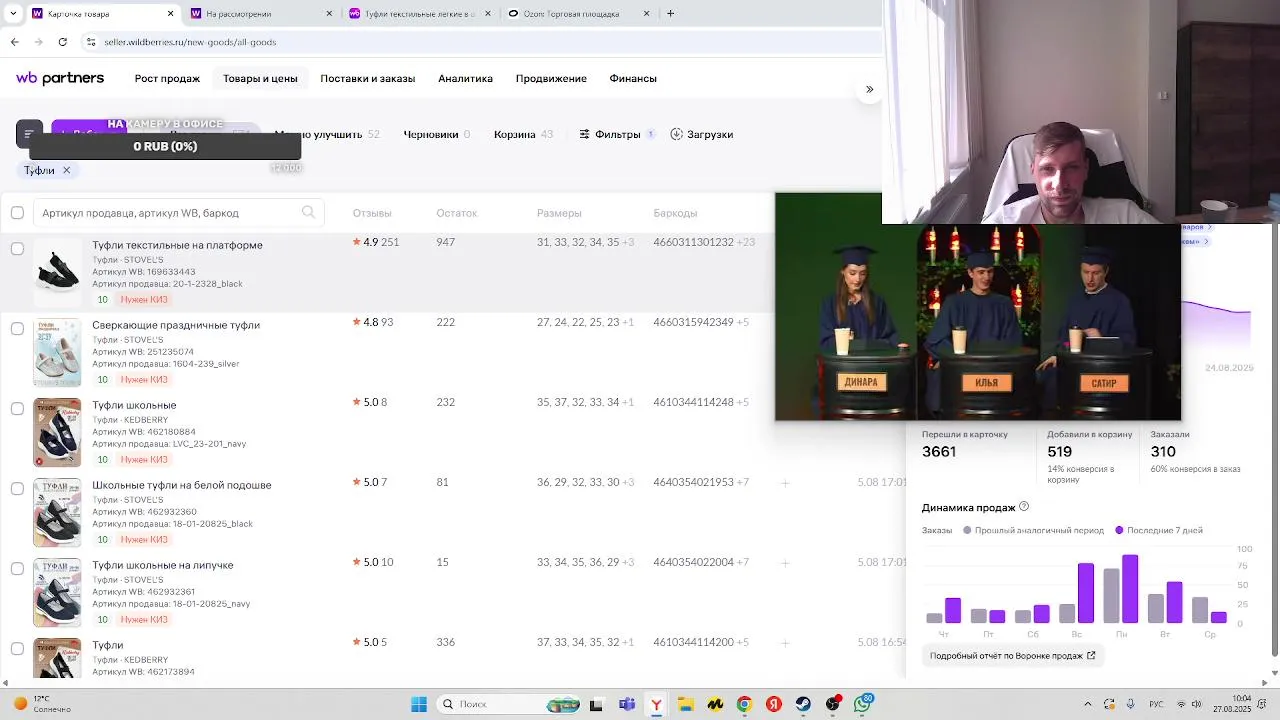1280x720 pixels.
Task: Open the 'Загрузки' downloads section
Action: click(x=701, y=134)
